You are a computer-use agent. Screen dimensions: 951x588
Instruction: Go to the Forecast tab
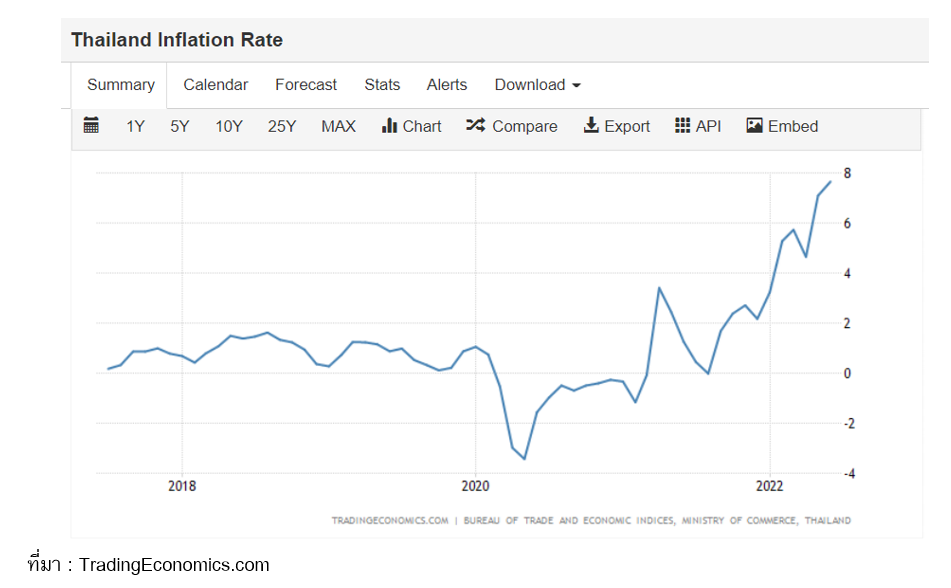(306, 85)
